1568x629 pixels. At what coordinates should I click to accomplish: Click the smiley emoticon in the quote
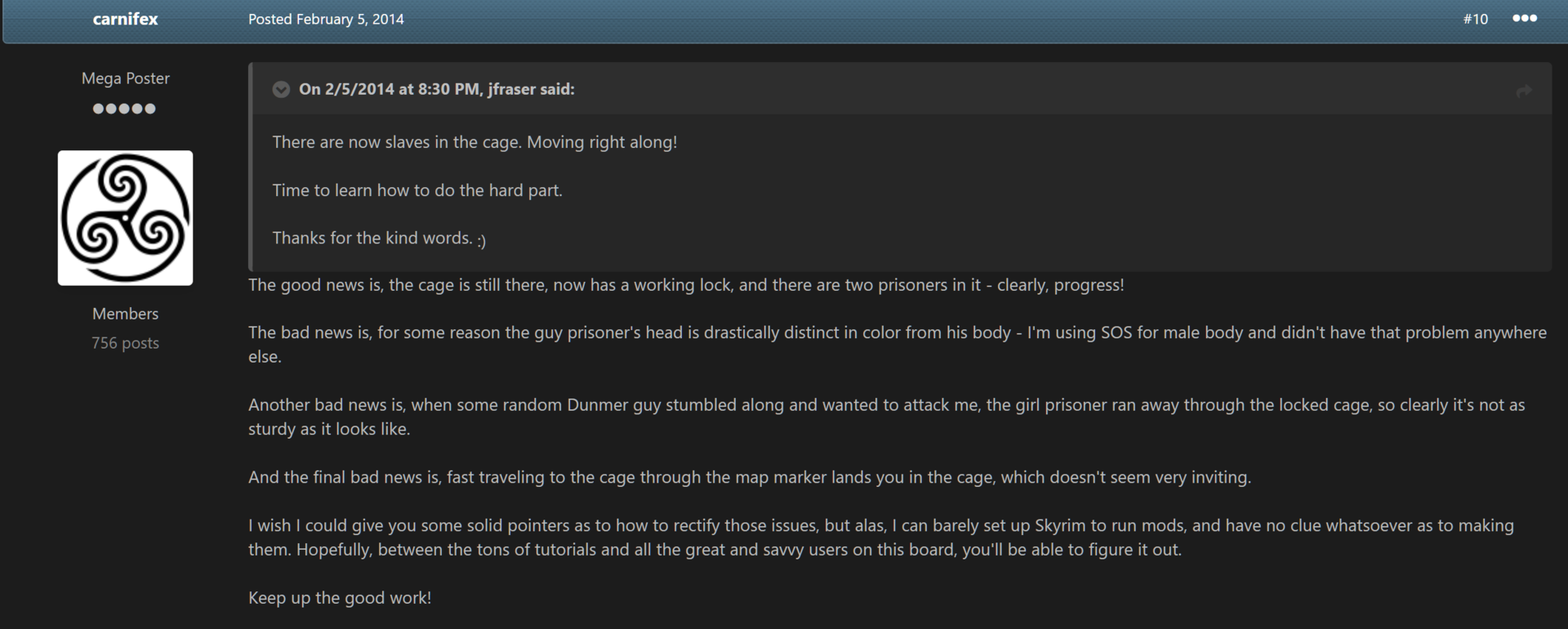[x=481, y=239]
